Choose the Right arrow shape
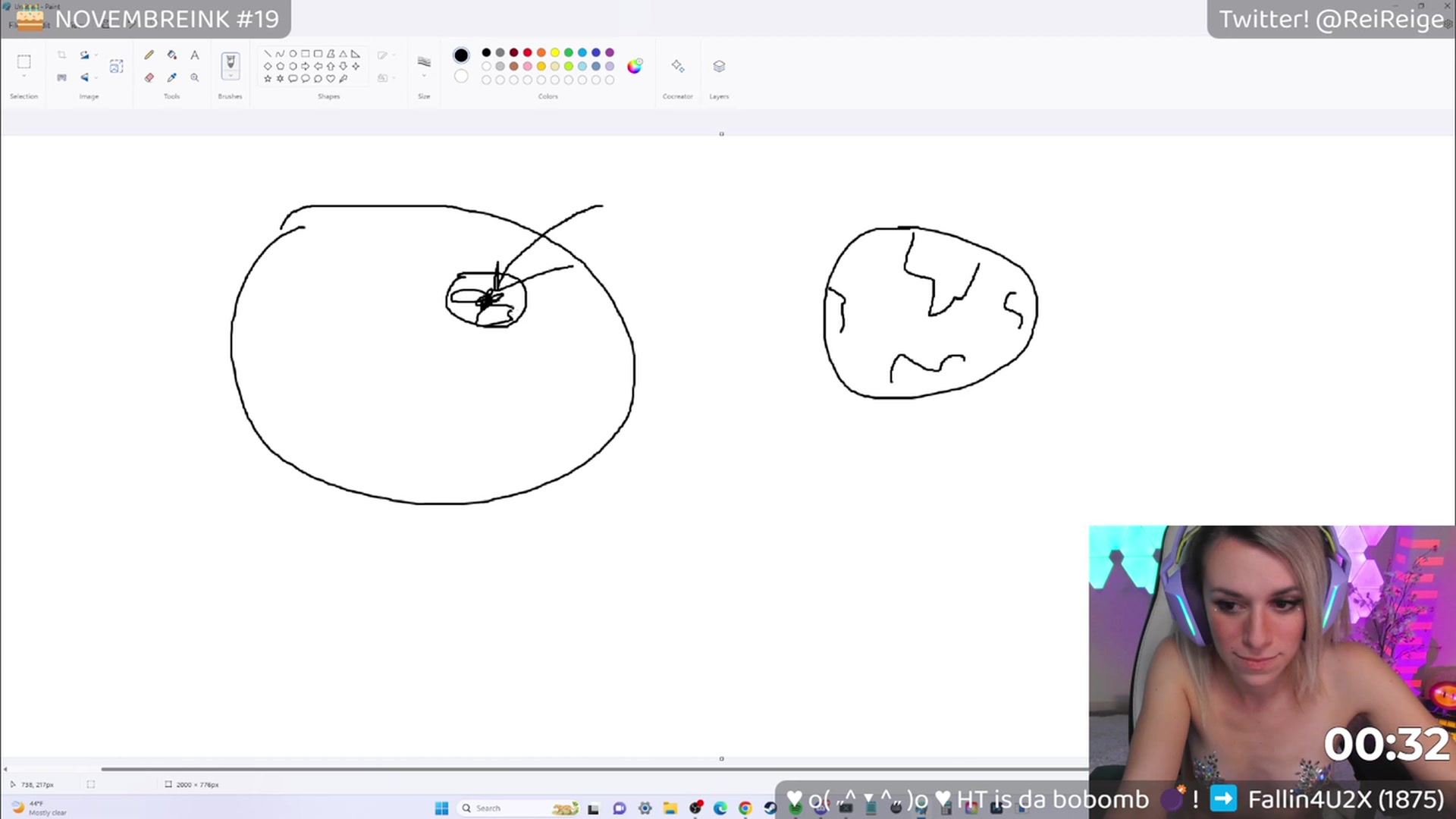Viewport: 1456px width, 819px height. point(305,66)
